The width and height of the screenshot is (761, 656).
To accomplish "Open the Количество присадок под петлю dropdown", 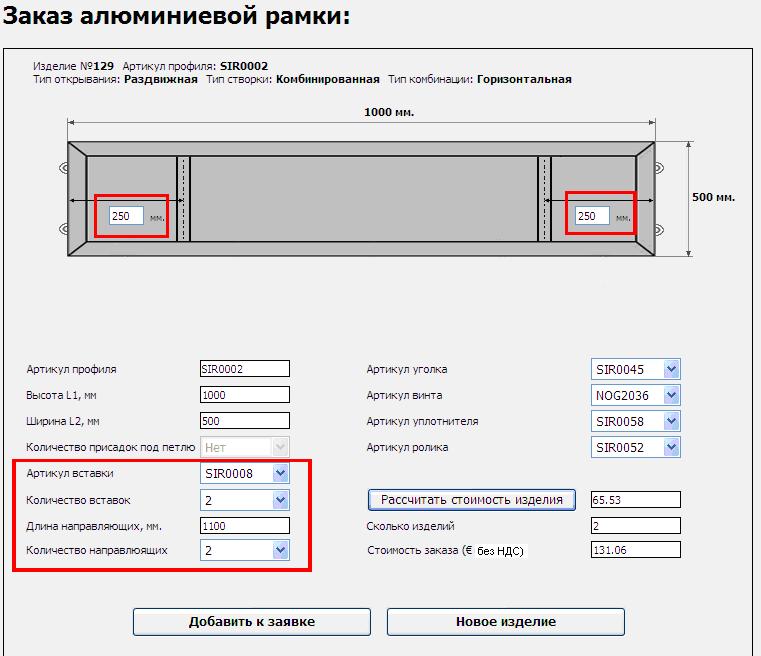I will [245, 447].
